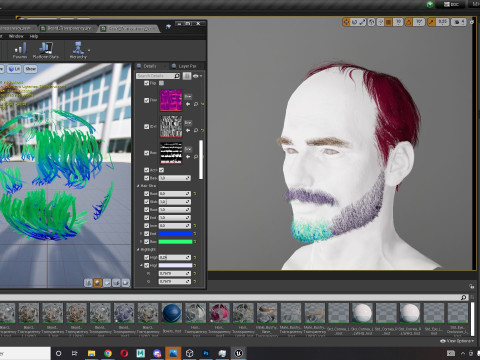Image resolution: width=480 pixels, height=360 pixels.
Task: Click the content browser search magnifier icon
Action: (464, 297)
